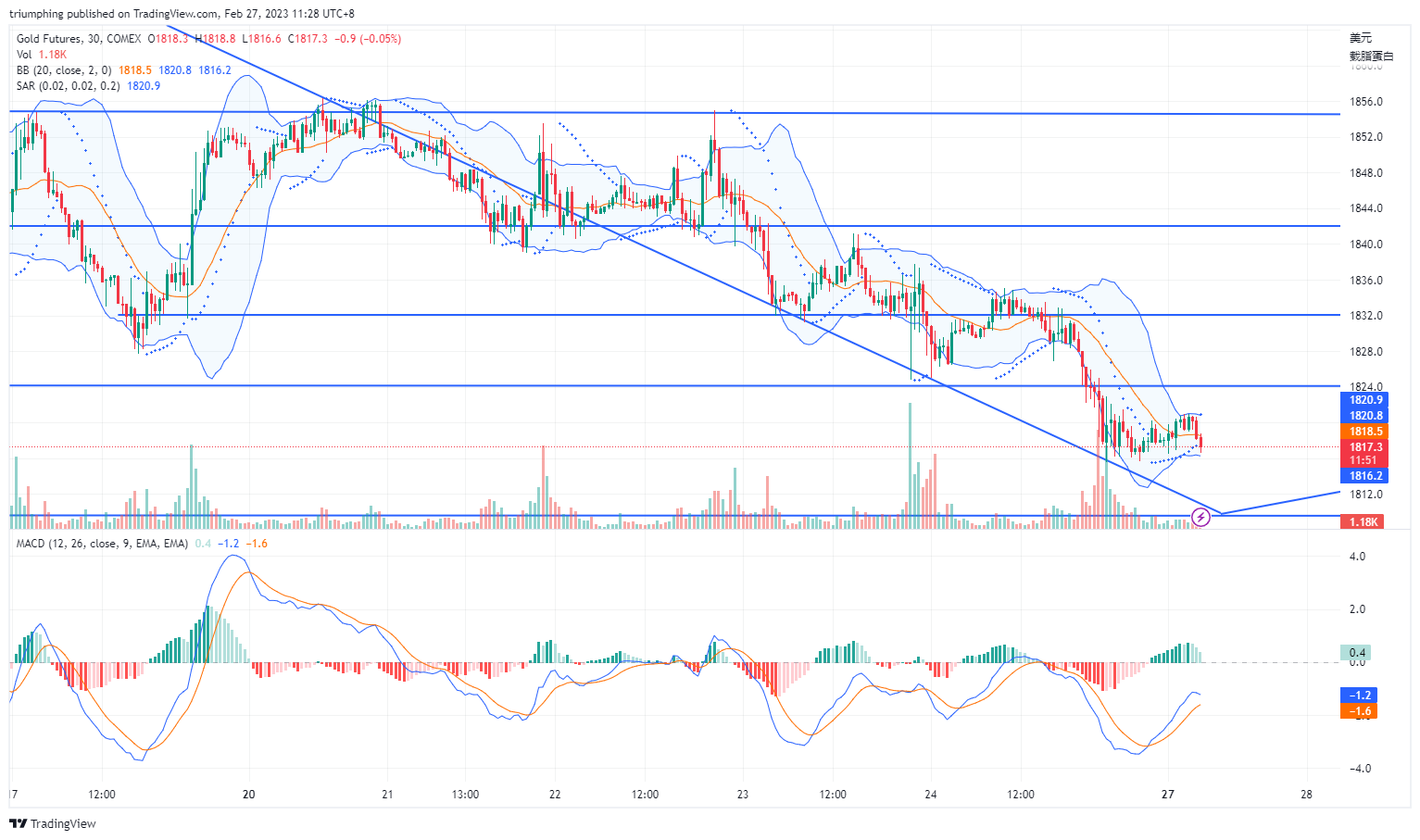Click the low value L1816.6

click(x=262, y=39)
